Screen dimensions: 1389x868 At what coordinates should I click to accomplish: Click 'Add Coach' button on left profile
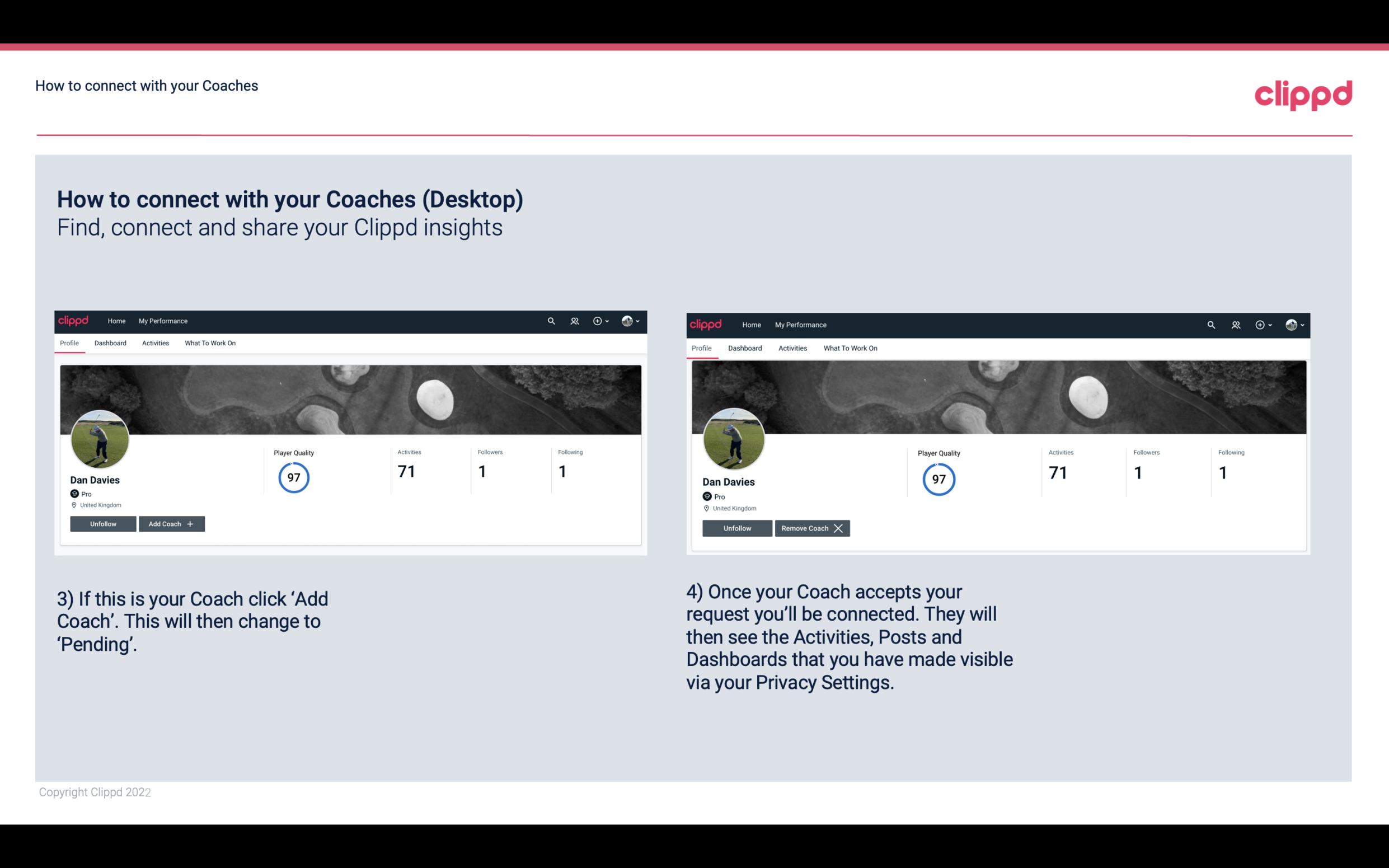[x=171, y=523]
